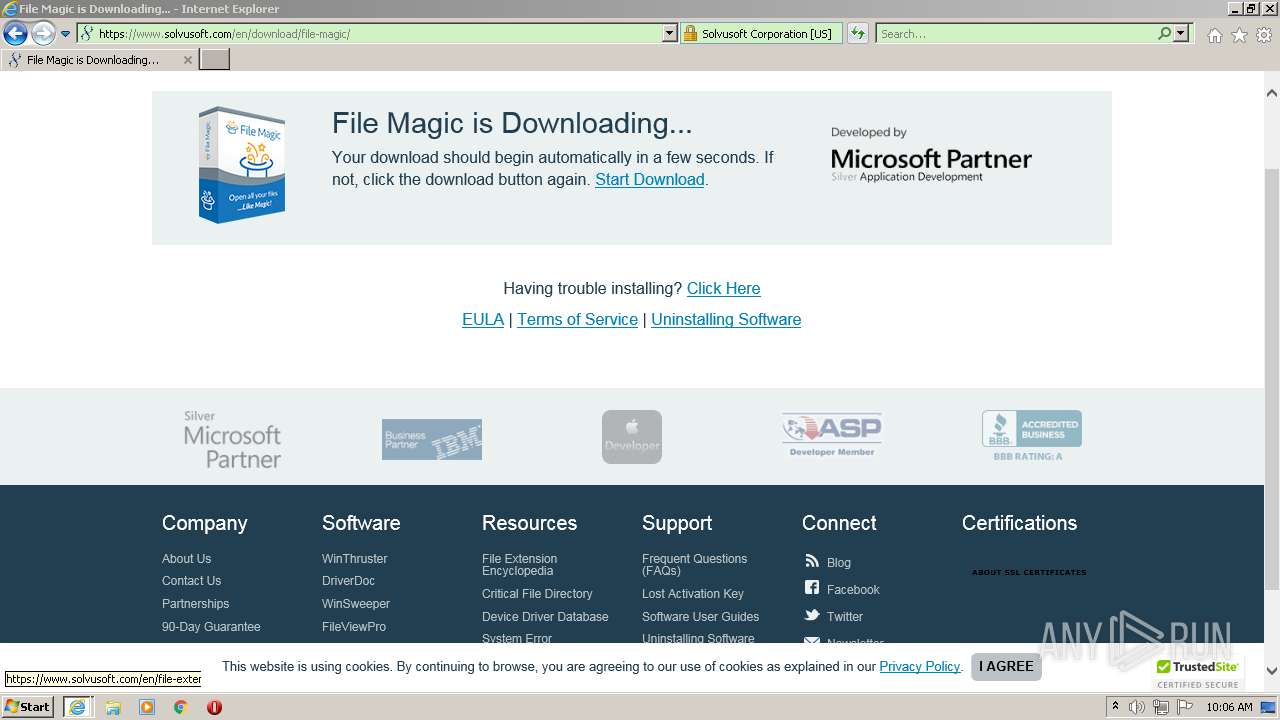The image size is (1280, 720).
Task: Open the EULA link
Action: click(x=483, y=319)
